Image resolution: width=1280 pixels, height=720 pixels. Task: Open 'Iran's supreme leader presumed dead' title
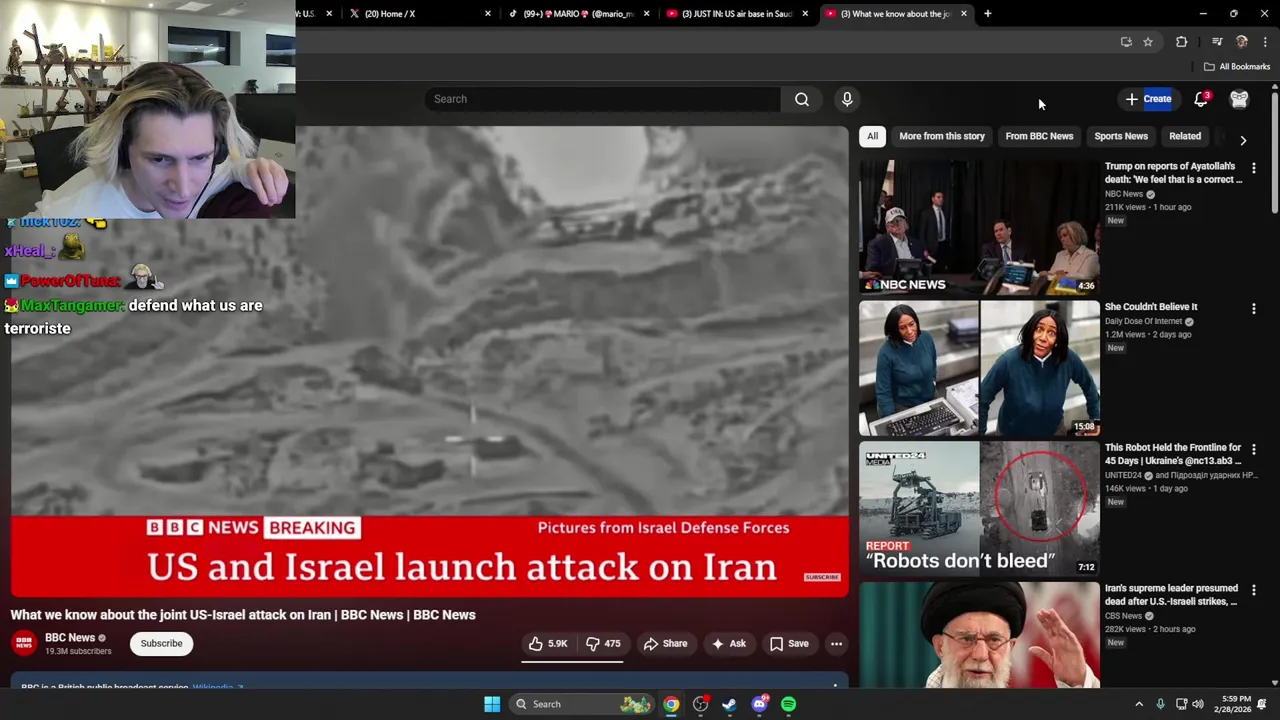[x=1173, y=595]
